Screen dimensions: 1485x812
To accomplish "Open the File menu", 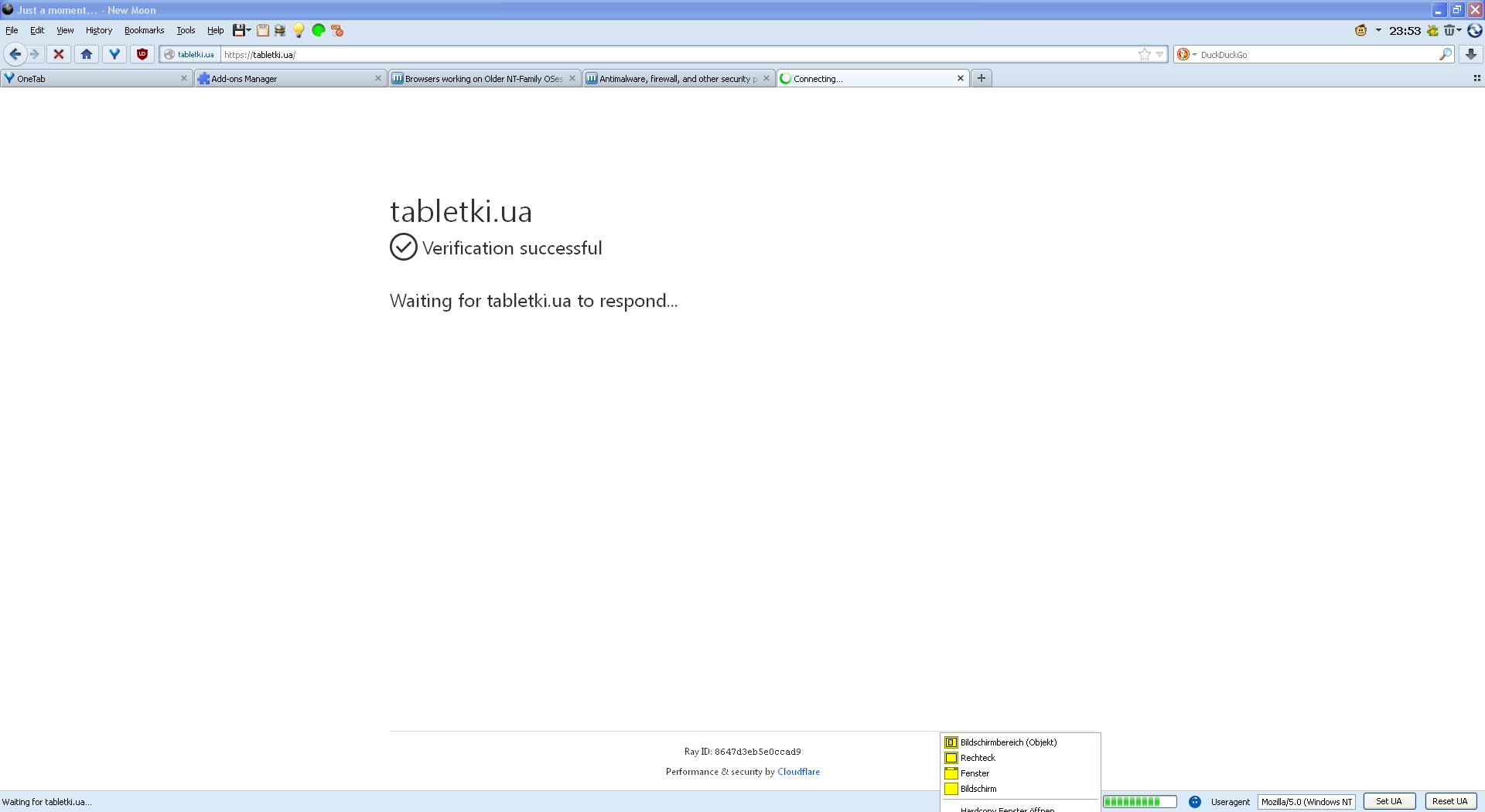I will (x=12, y=30).
